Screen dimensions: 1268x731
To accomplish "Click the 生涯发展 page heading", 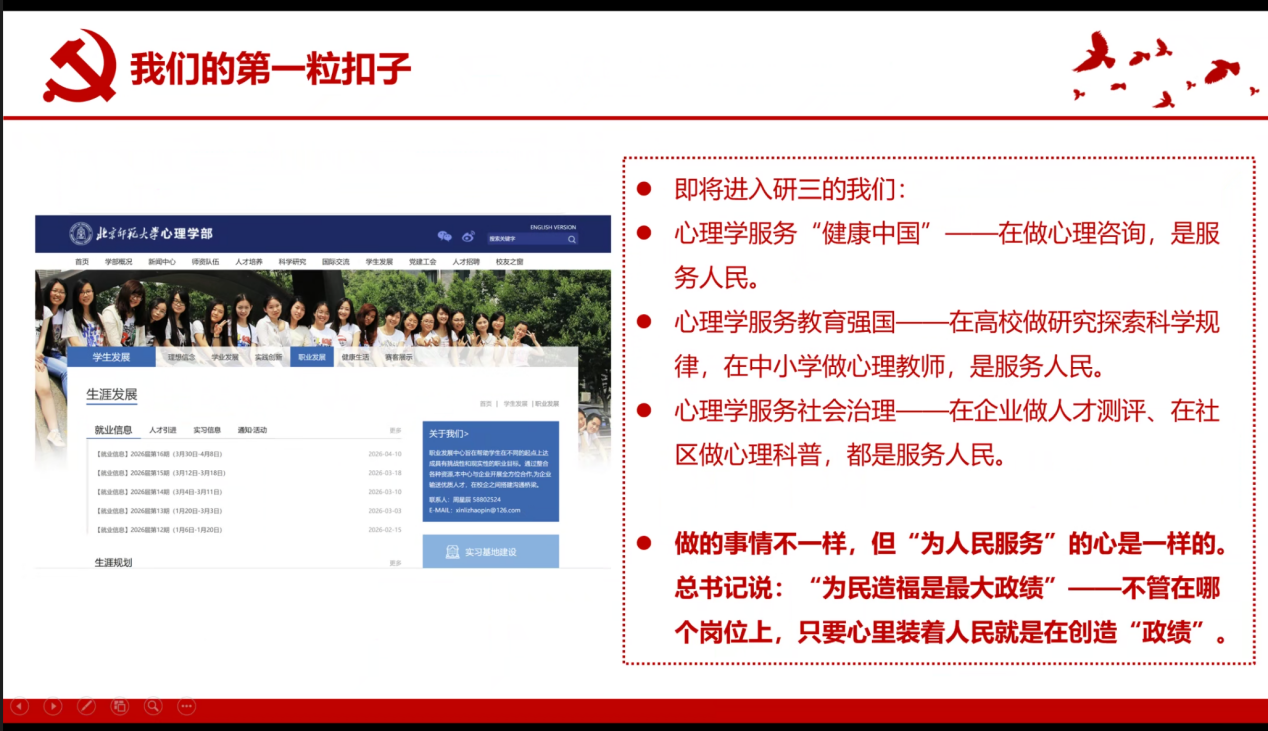I will (x=111, y=394).
